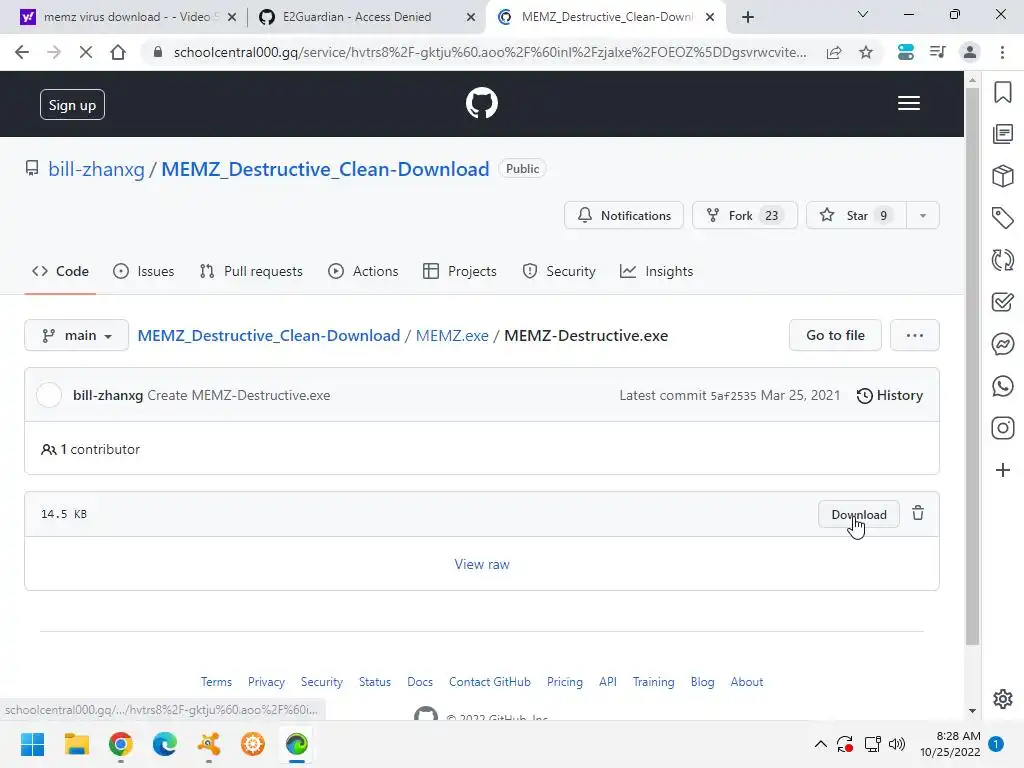The height and width of the screenshot is (768, 1024).
Task: Open the Terms footer link
Action: [x=216, y=682]
